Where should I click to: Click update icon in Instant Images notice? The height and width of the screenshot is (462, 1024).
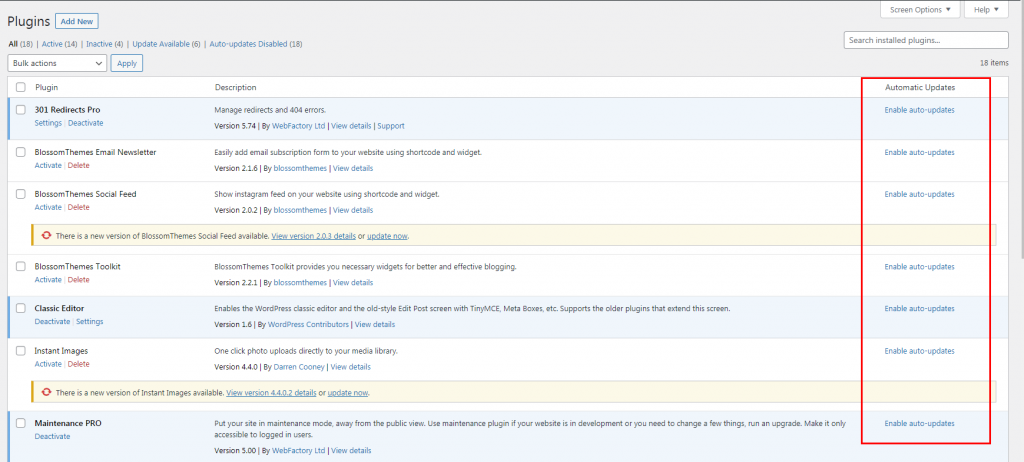[47, 393]
